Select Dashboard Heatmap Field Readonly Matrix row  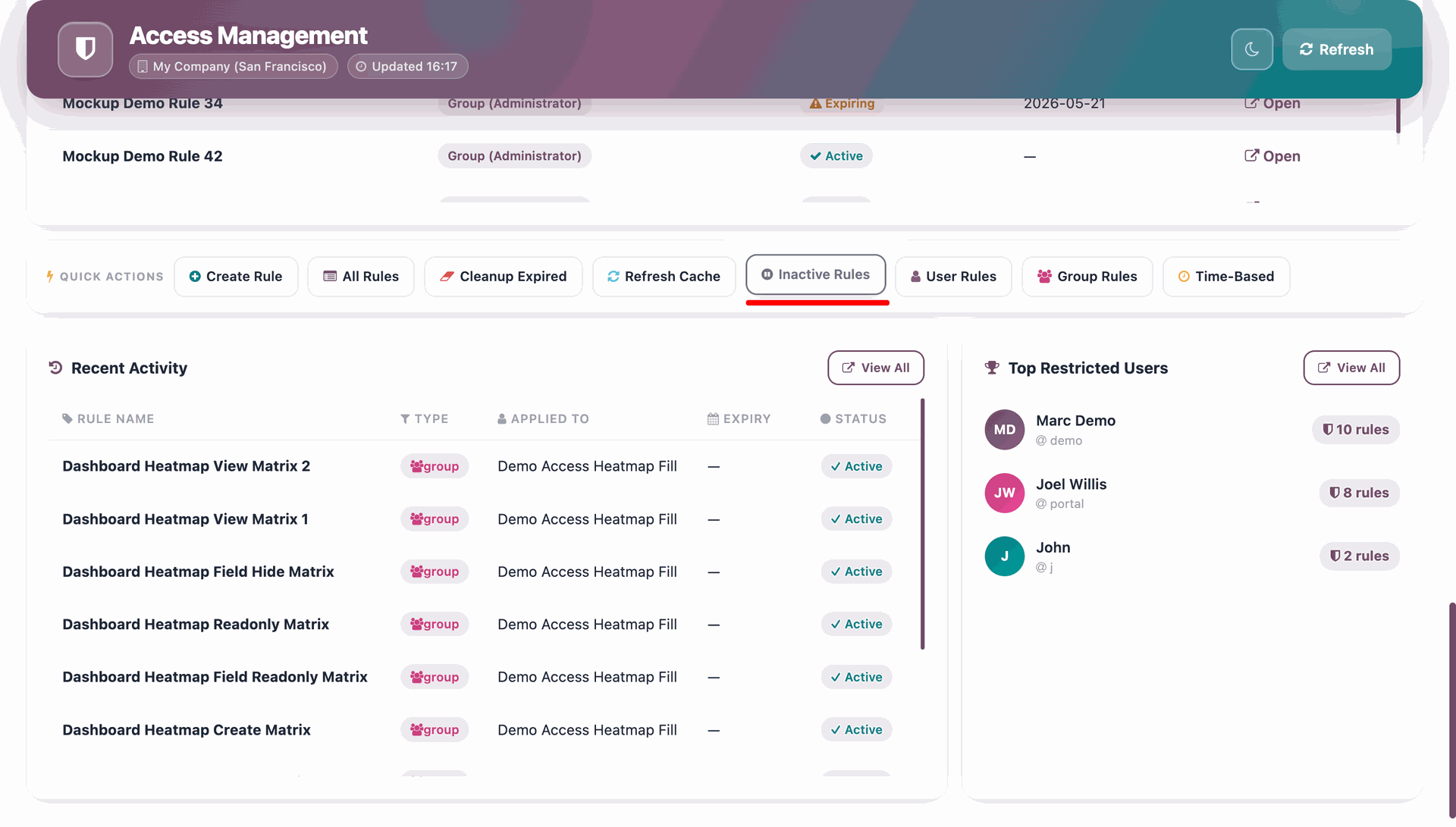[484, 677]
